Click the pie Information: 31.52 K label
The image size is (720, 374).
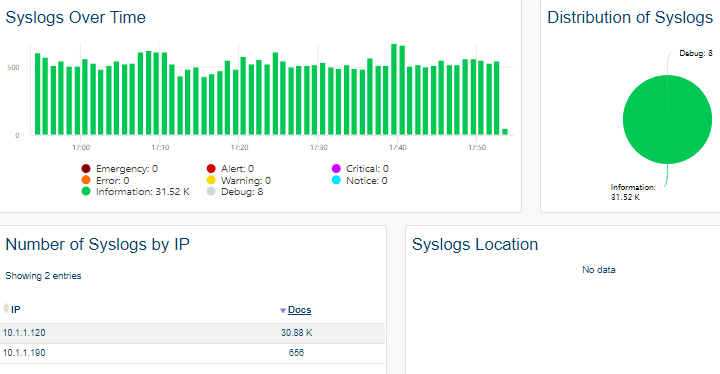click(x=633, y=192)
